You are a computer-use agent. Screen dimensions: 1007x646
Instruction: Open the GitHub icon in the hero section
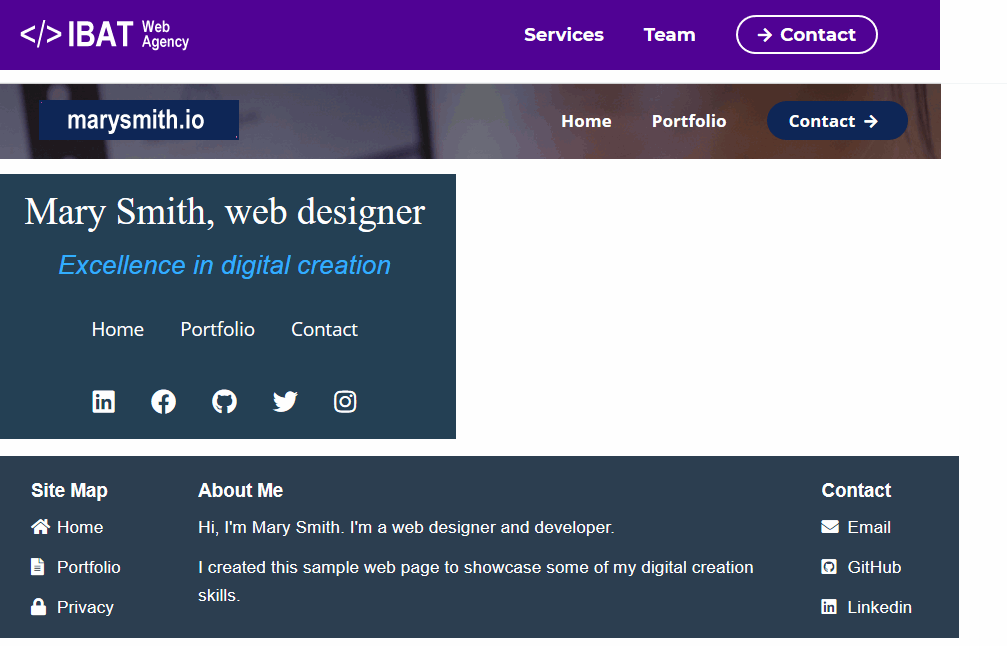point(224,401)
